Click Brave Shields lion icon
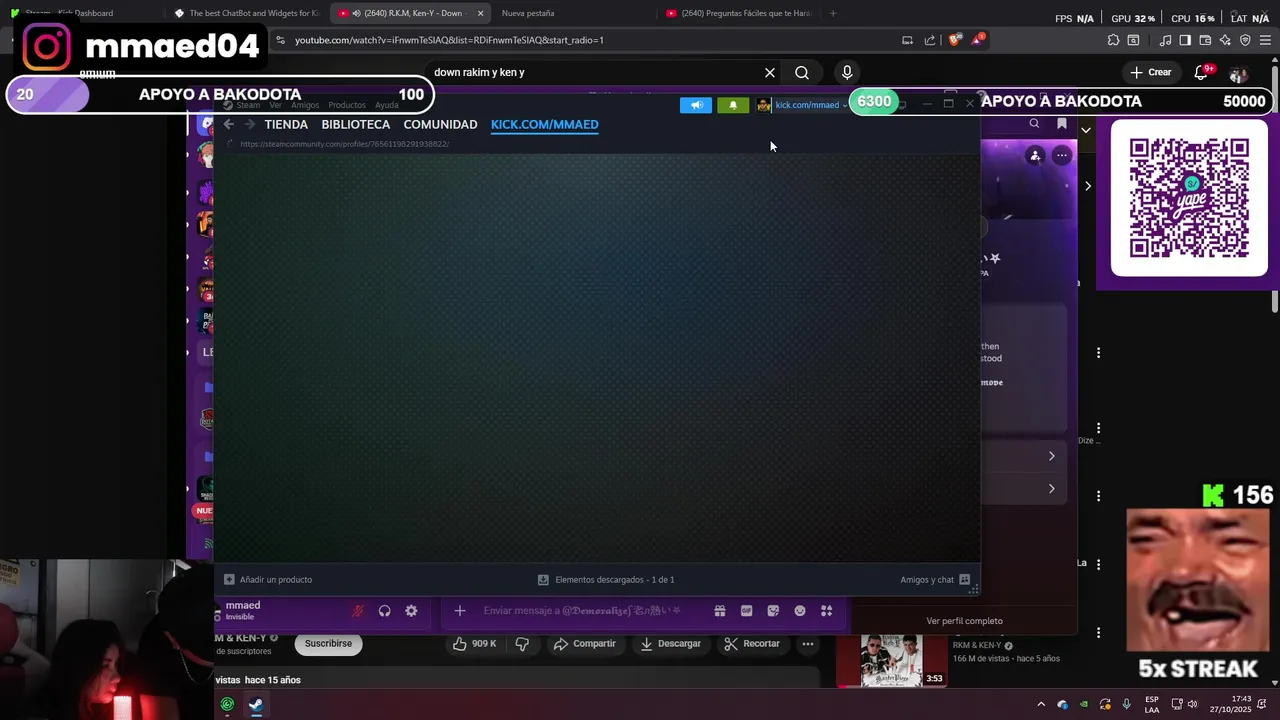 [955, 40]
